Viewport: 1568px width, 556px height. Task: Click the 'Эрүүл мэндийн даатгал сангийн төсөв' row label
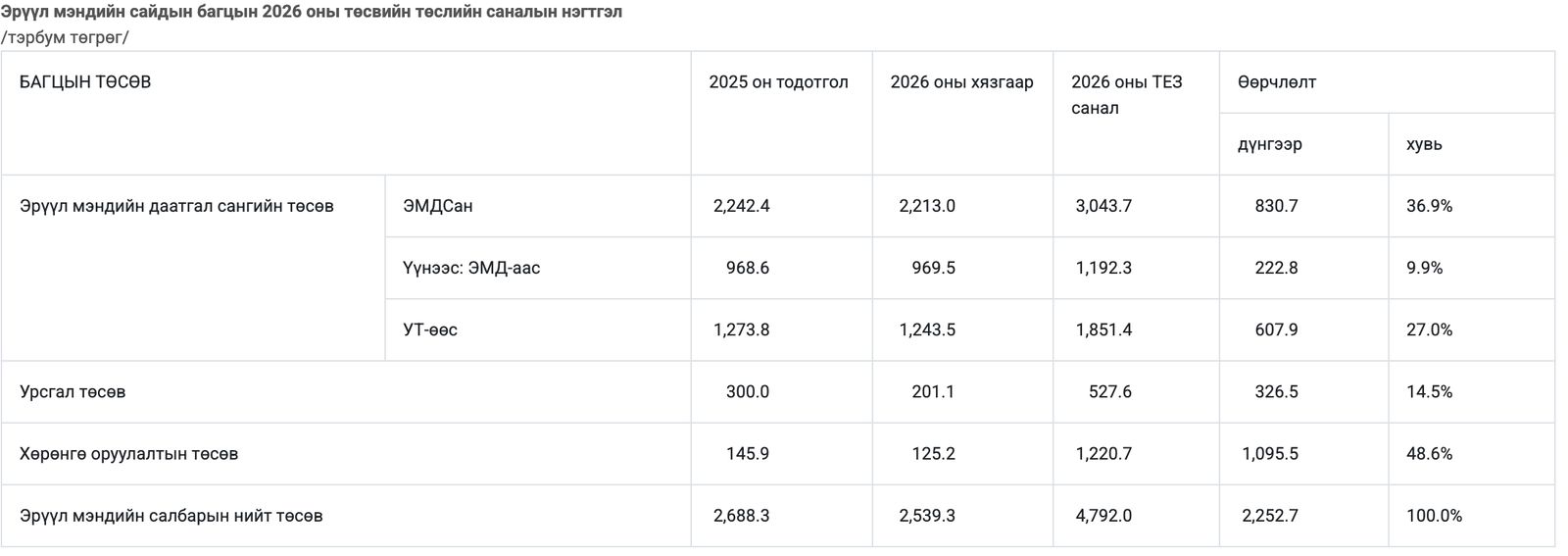(x=176, y=206)
